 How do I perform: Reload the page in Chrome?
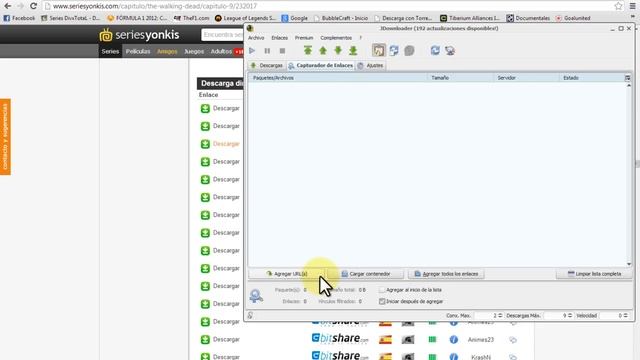tap(33, 6)
